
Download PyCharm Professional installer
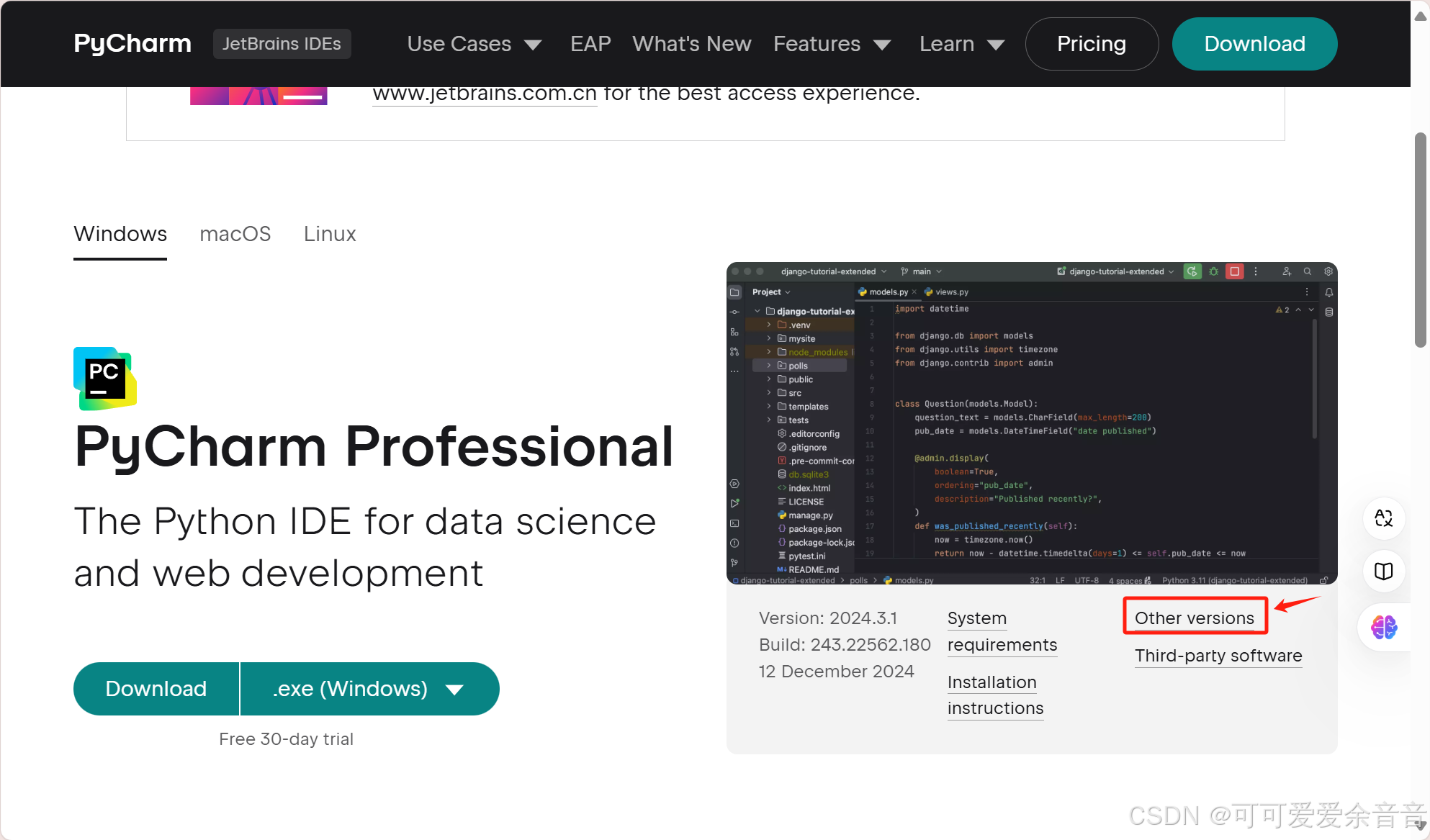pos(156,689)
